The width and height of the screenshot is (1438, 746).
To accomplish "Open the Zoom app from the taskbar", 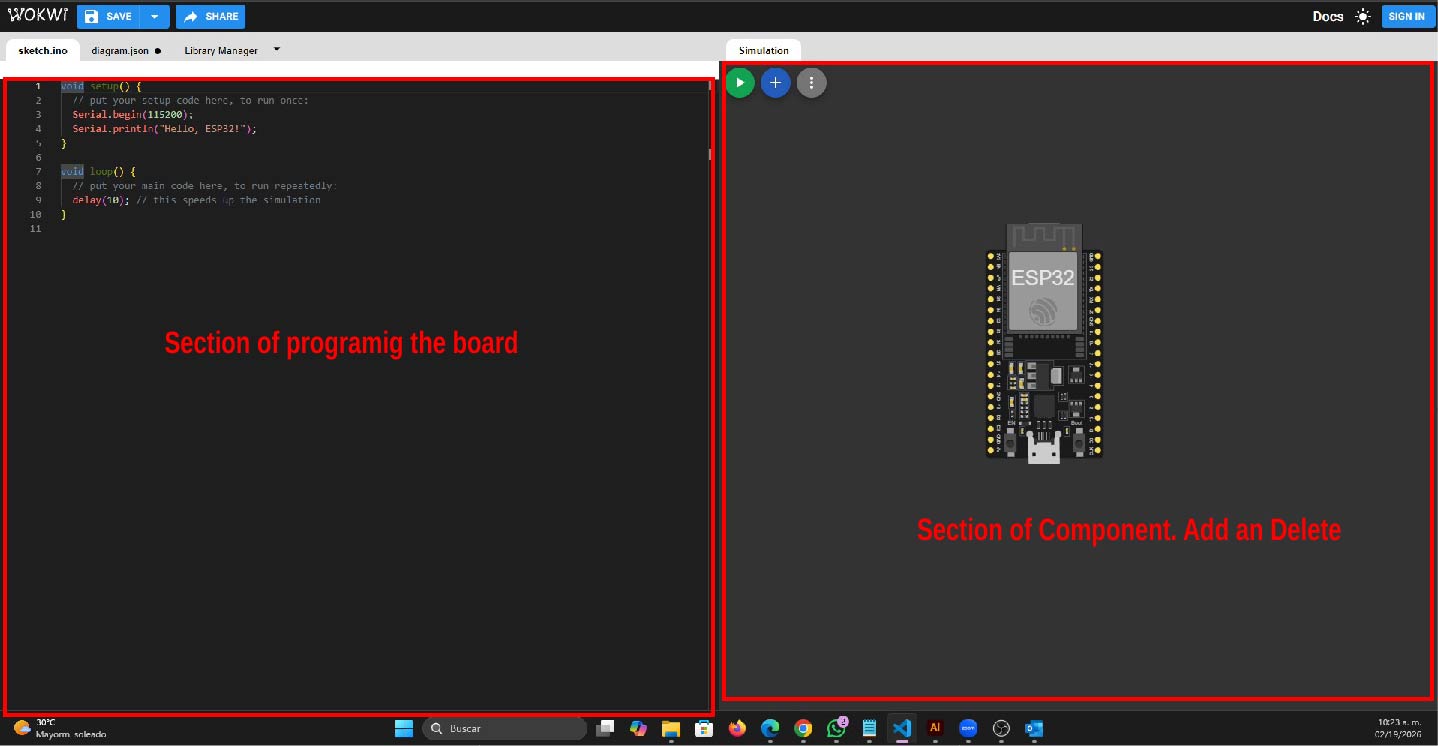I will 968,728.
